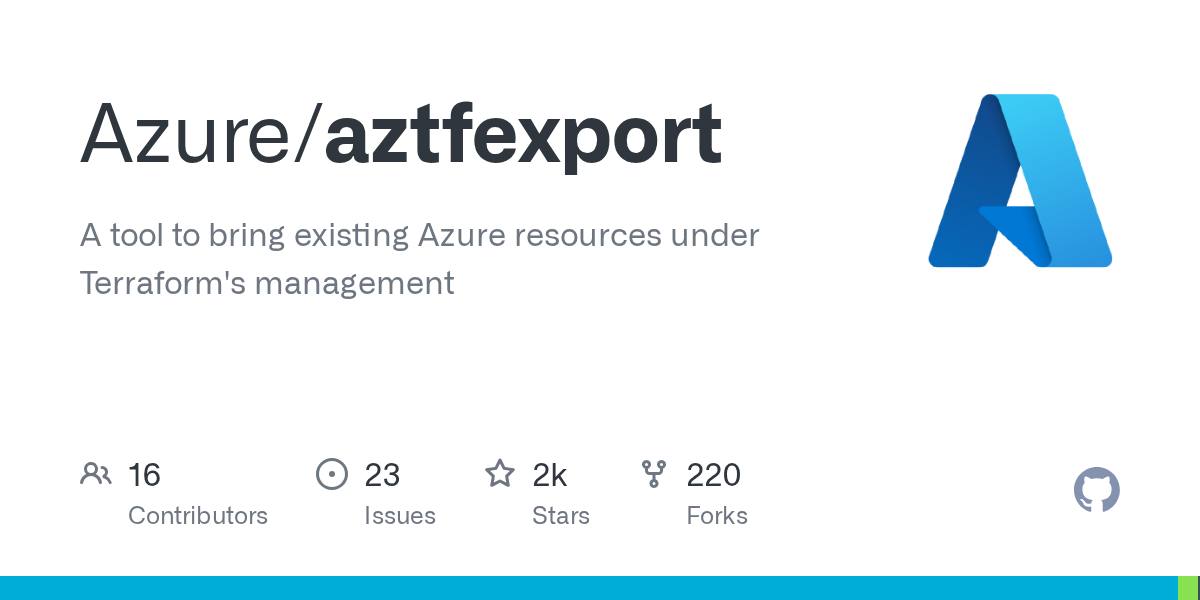Click the green language bar segment
Viewport: 1200px width, 600px height.
[x=1188, y=588]
